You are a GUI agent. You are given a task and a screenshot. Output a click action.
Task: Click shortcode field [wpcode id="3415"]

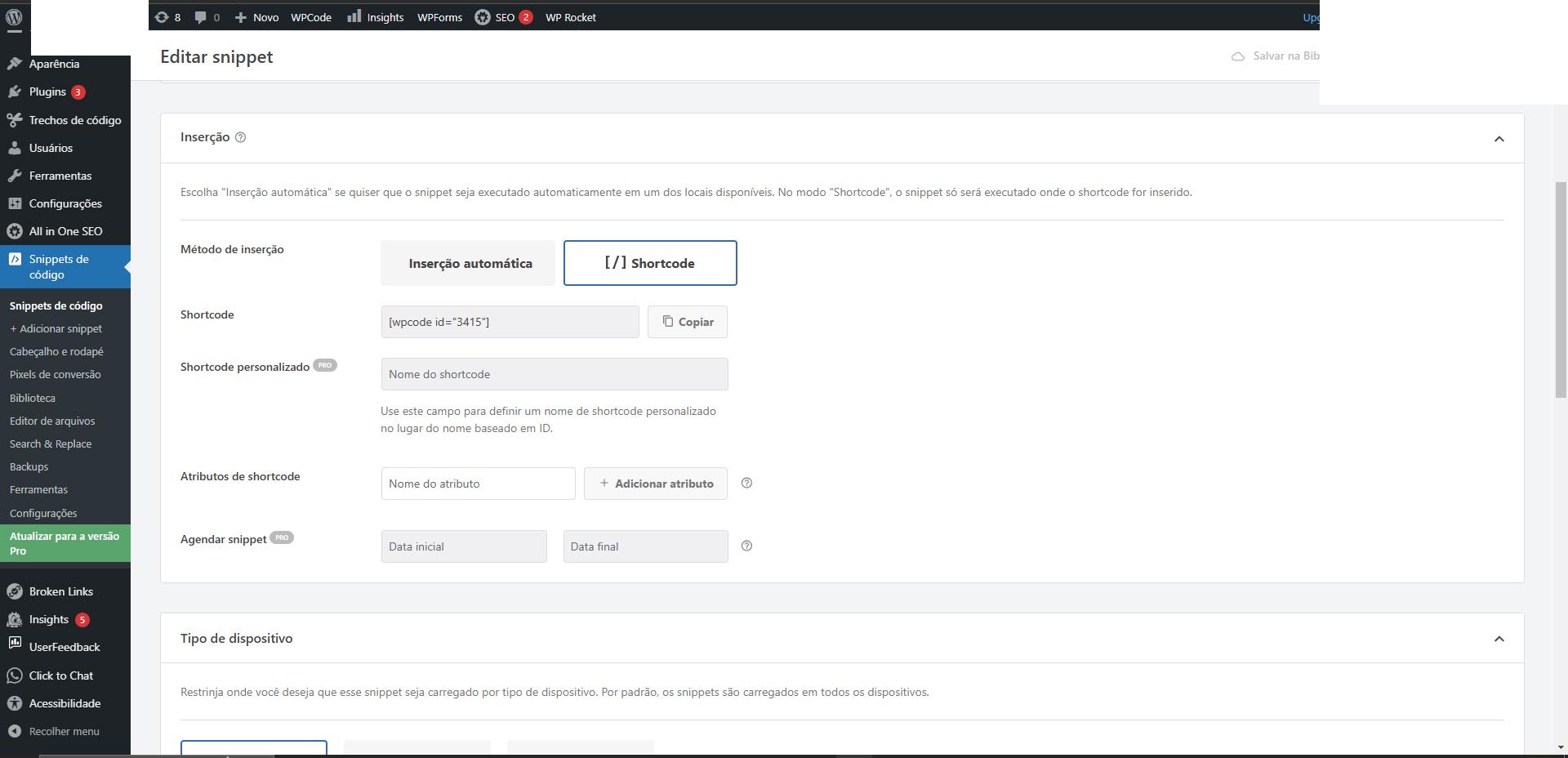[510, 322]
